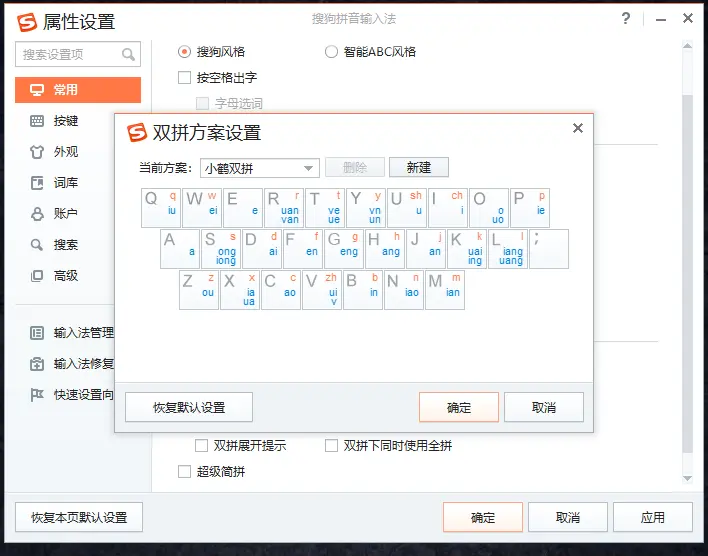Click the N key mapped to iao
The height and width of the screenshot is (556, 708).
(x=404, y=290)
